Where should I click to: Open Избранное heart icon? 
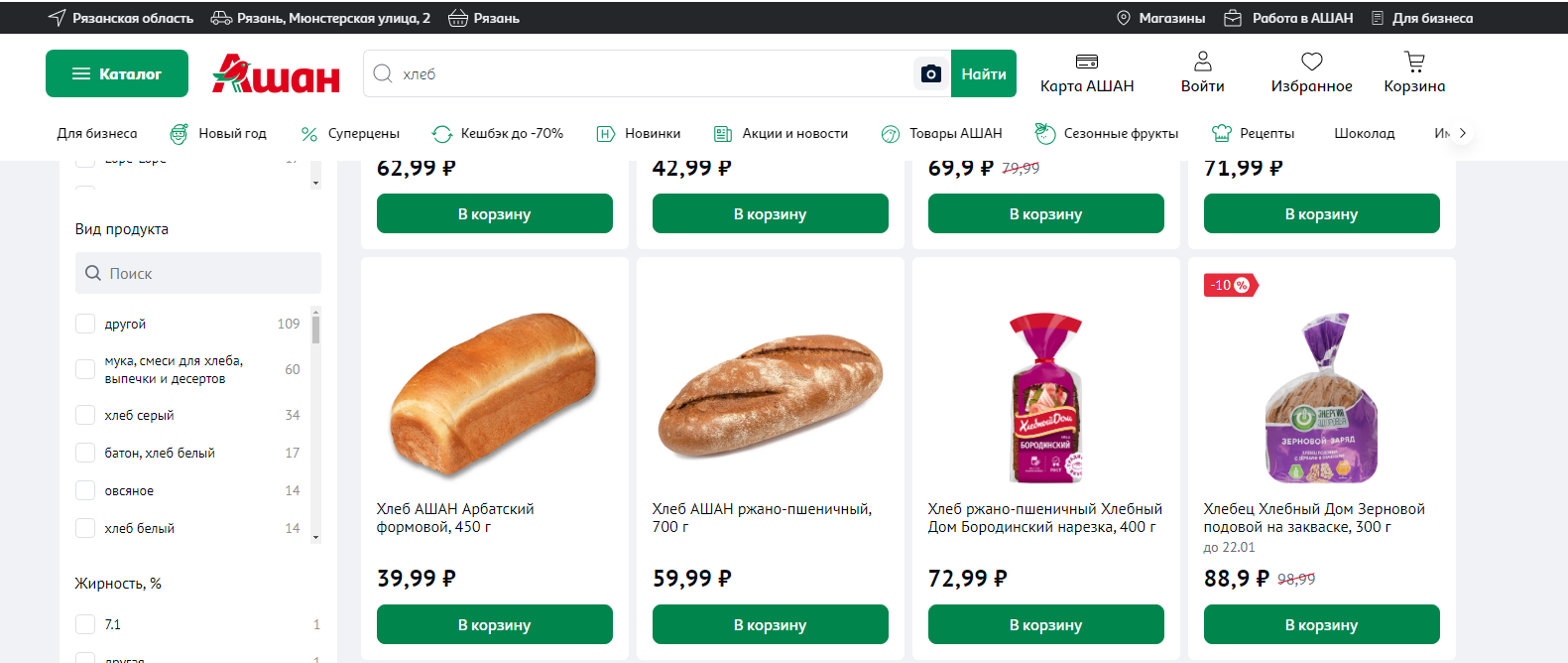(x=1311, y=63)
